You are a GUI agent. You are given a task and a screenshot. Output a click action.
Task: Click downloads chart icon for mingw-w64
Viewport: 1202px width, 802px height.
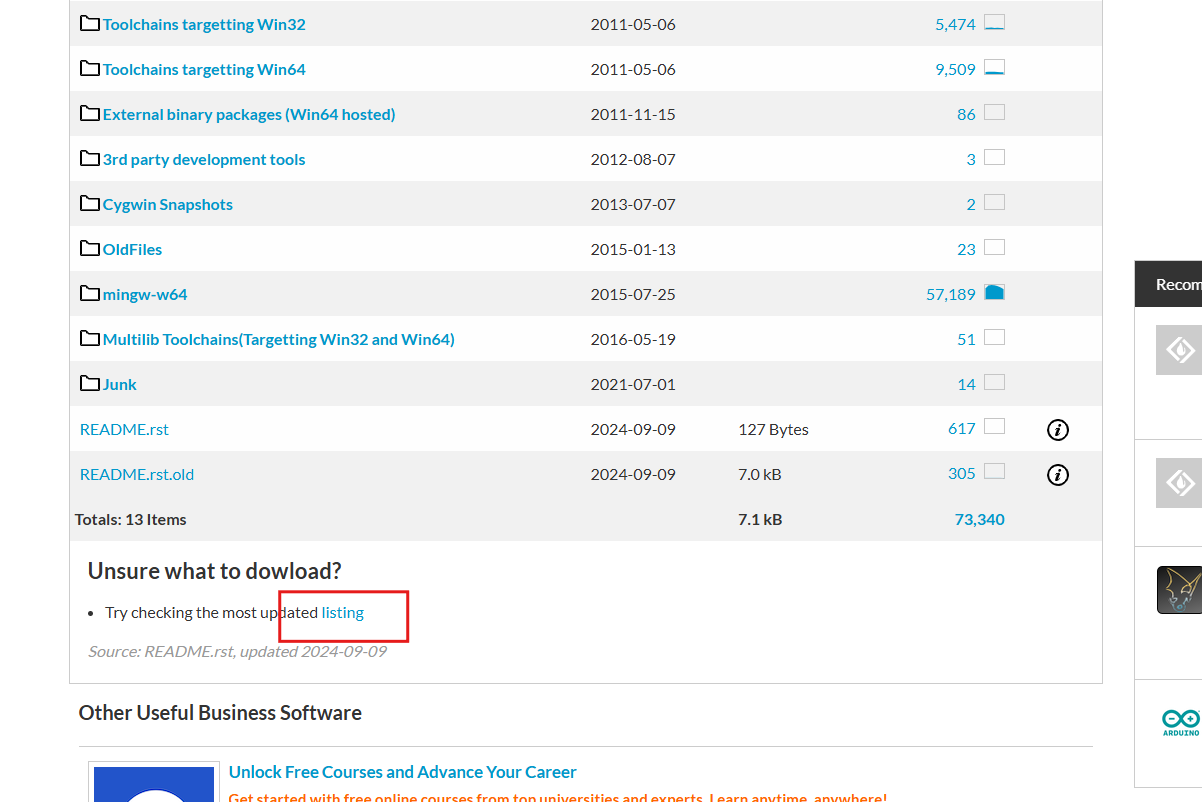pyautogui.click(x=994, y=292)
